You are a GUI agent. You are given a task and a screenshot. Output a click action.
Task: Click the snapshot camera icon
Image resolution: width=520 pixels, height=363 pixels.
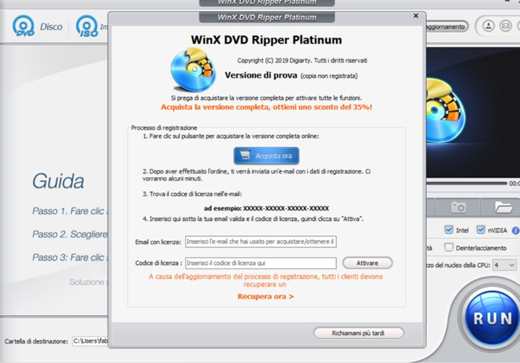click(458, 207)
